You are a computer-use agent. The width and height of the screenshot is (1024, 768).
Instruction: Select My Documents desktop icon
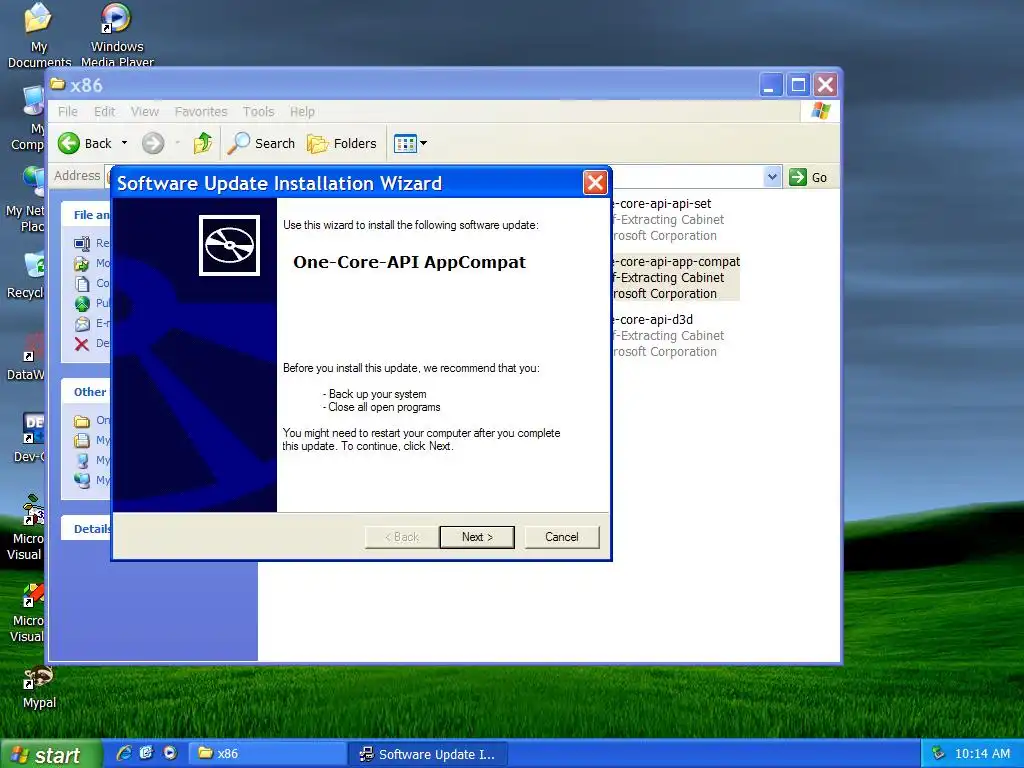39,35
